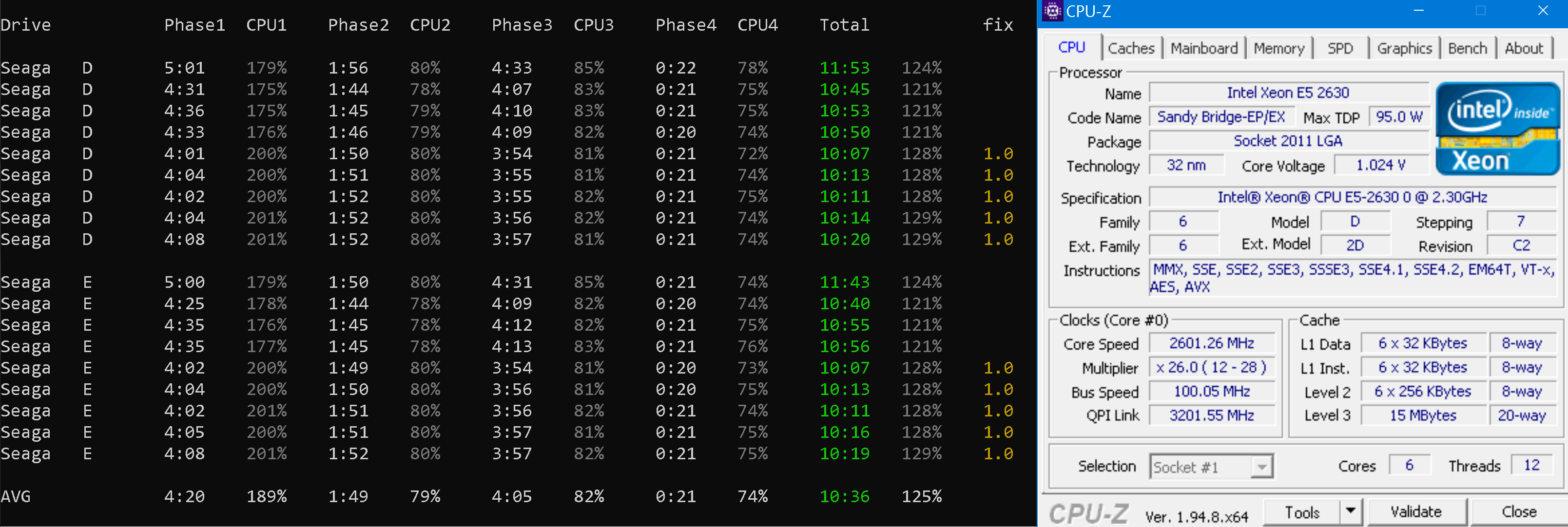Click the Core Voltage value 1.024 V
1568x527 pixels.
tap(1380, 165)
